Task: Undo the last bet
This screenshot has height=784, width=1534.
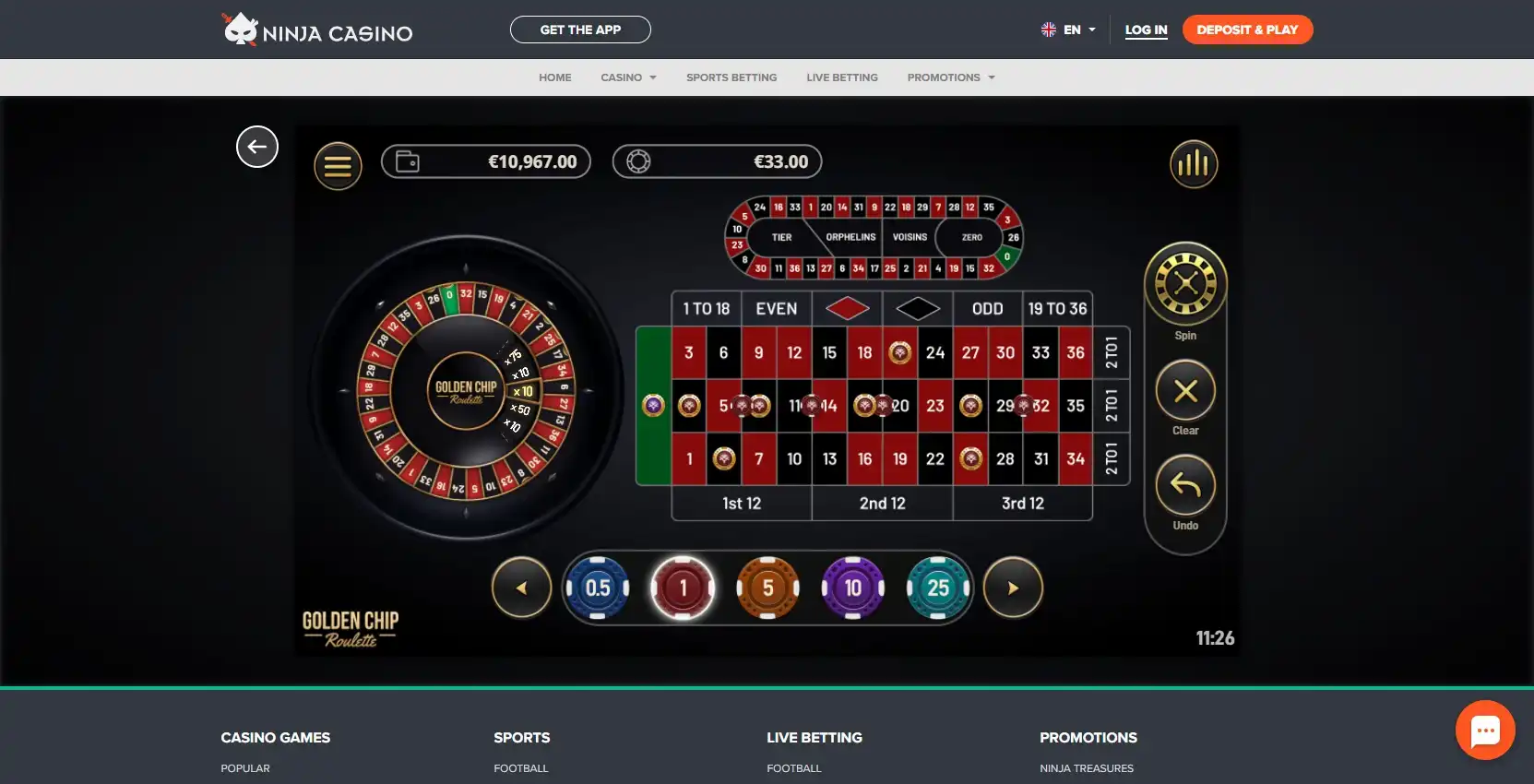Action: (1185, 485)
